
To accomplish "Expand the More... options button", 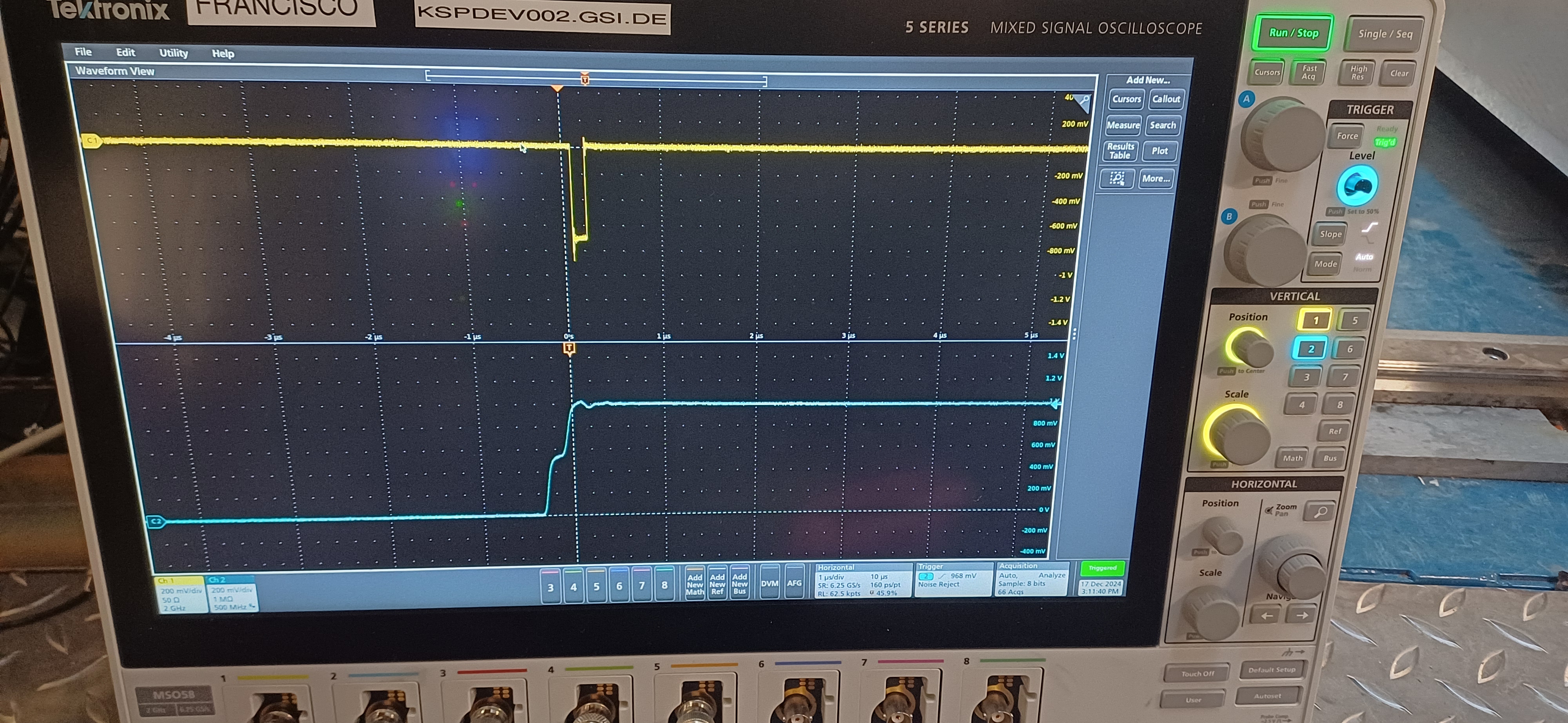I will (1155, 178).
